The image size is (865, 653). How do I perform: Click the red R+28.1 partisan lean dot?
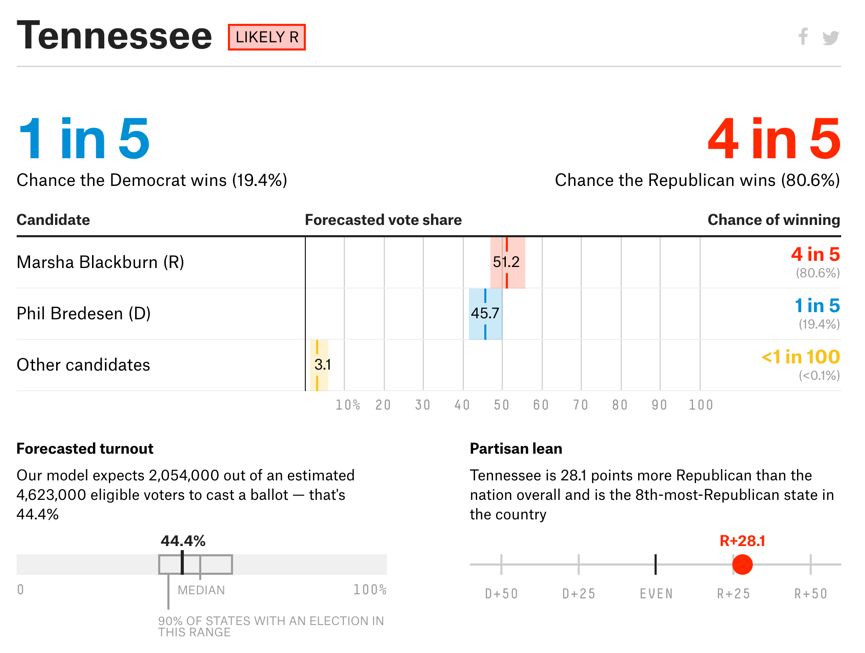click(743, 565)
